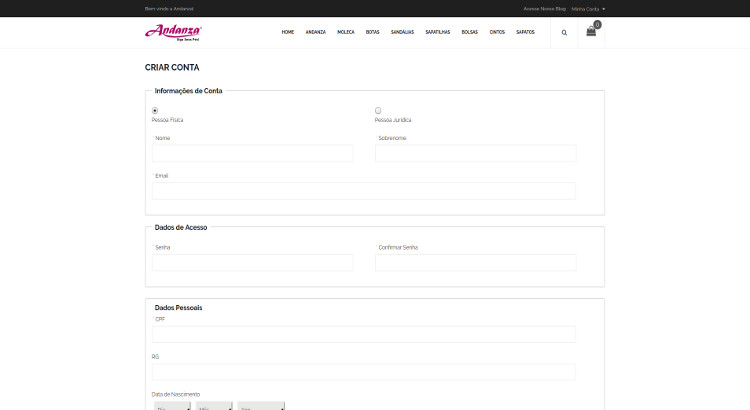Screen dimensions: 750x410
Task: Open the Dia birth date dropdown
Action: [x=172, y=406]
